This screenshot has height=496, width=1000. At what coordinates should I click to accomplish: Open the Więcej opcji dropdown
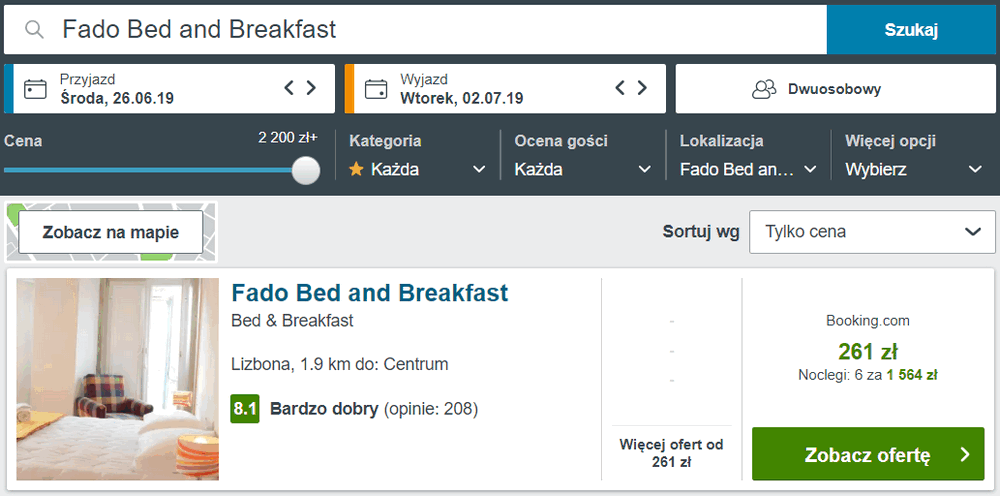[914, 170]
